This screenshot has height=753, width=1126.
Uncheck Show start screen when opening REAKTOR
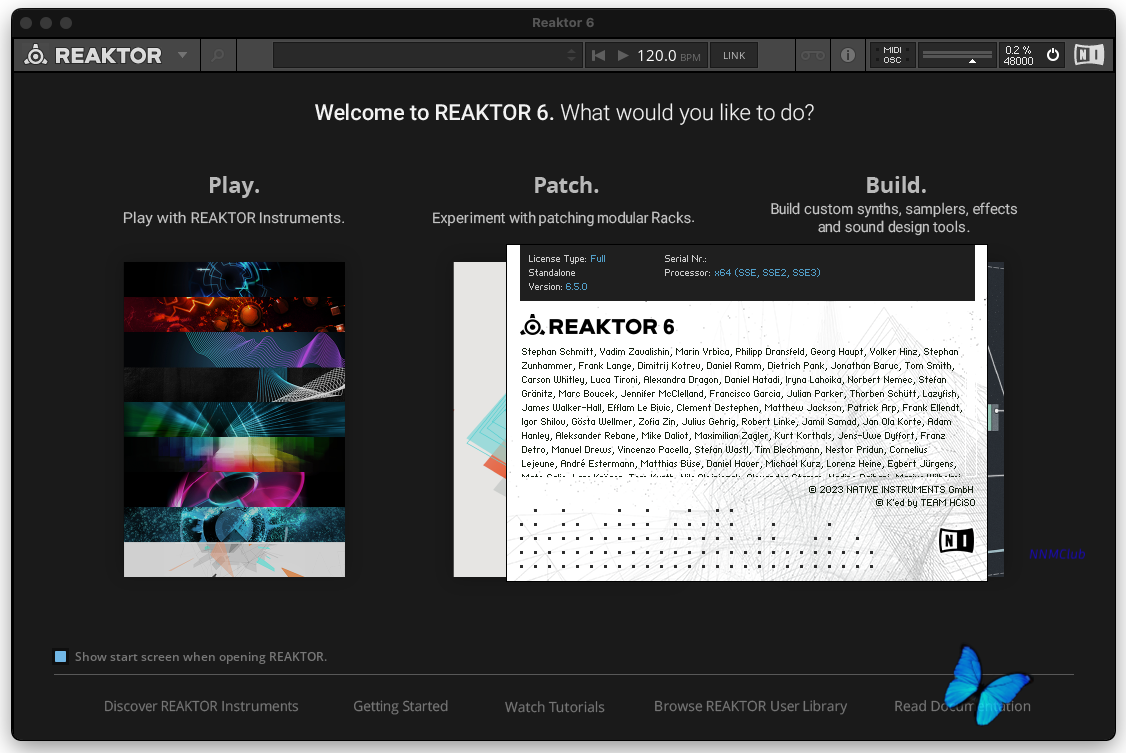coord(60,656)
